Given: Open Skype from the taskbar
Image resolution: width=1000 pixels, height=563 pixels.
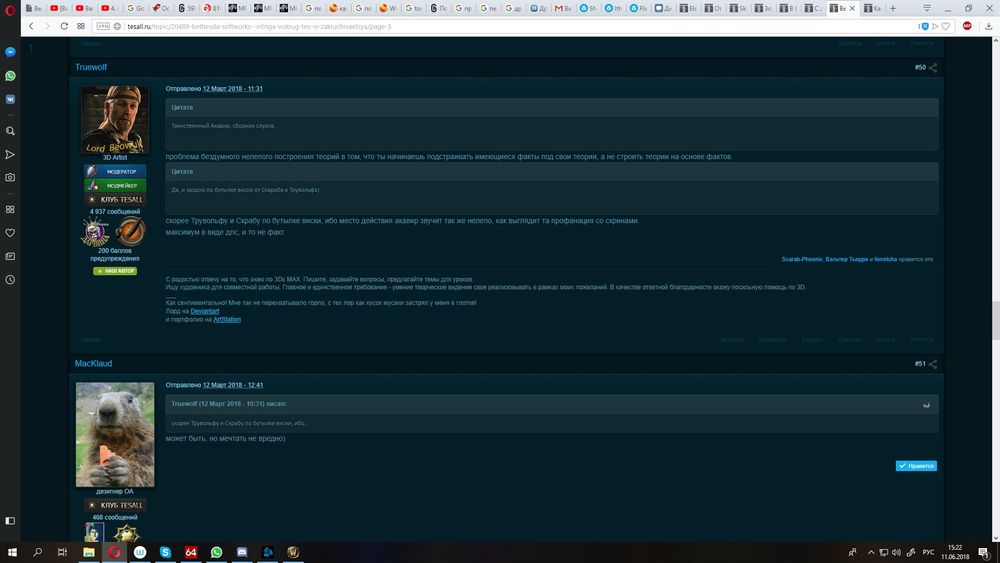Looking at the screenshot, I should point(165,552).
